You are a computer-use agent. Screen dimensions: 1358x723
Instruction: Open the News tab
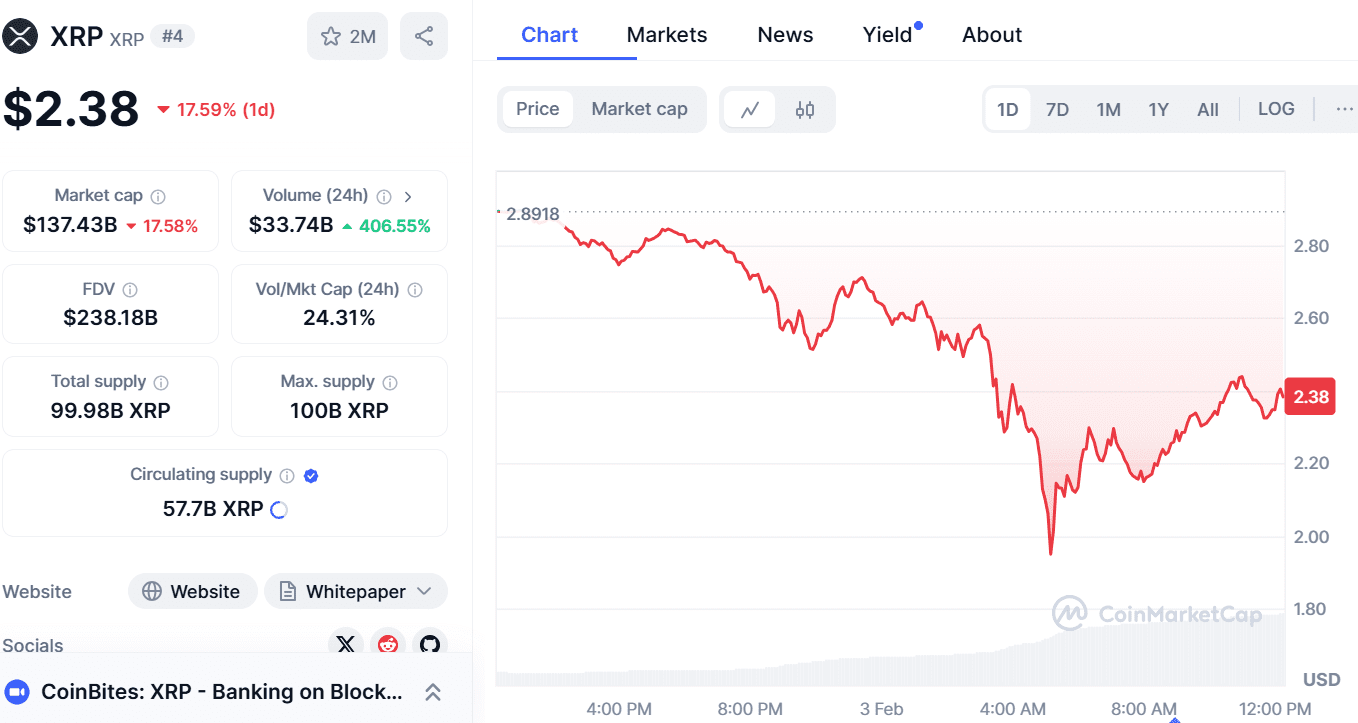784,34
